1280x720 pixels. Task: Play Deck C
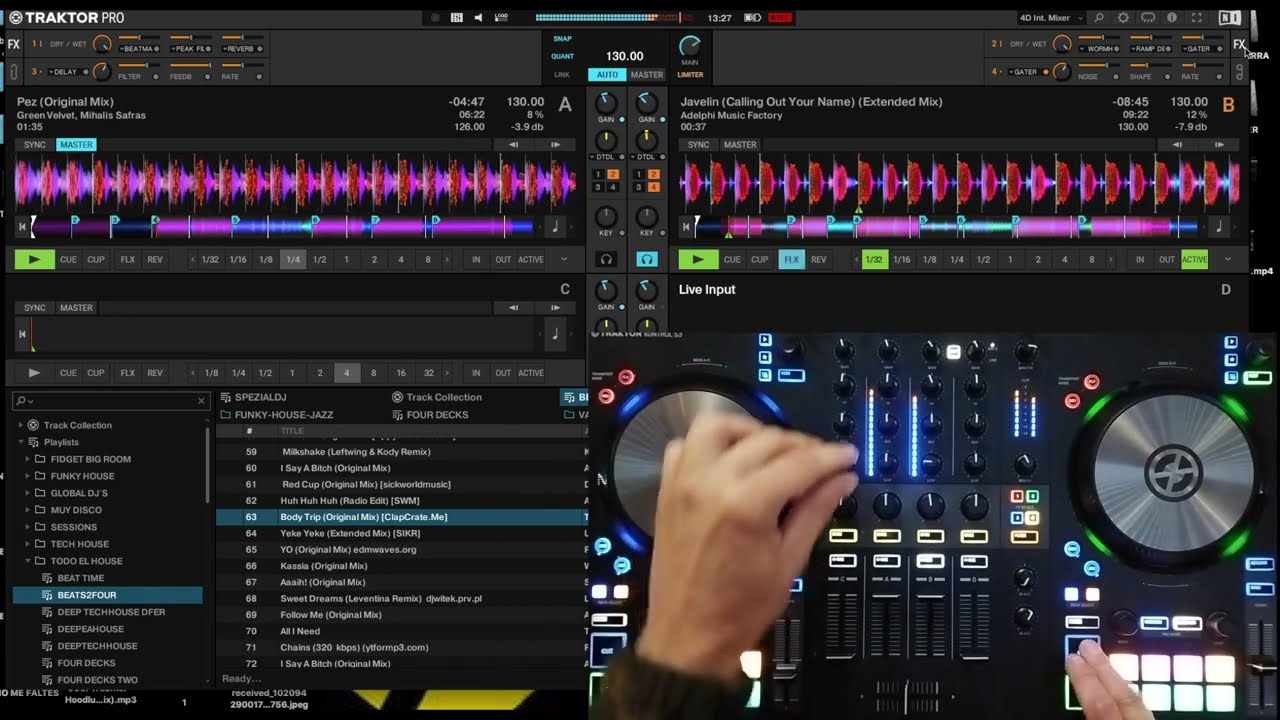pyautogui.click(x=34, y=373)
